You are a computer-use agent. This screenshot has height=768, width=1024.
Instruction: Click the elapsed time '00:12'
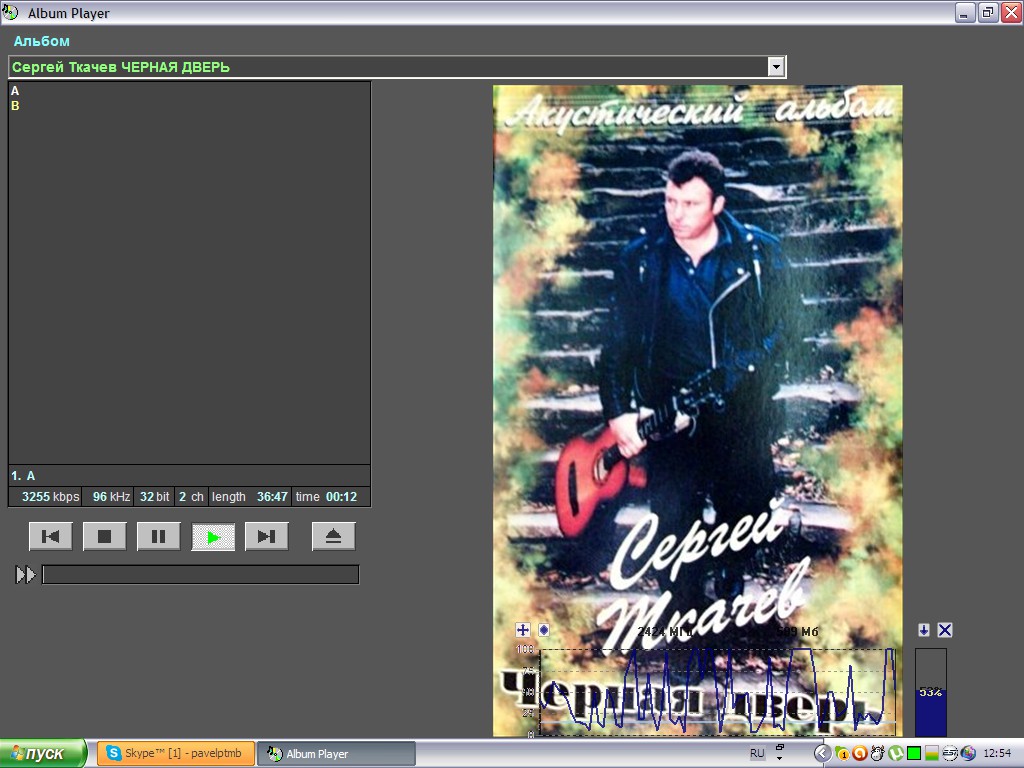click(342, 497)
